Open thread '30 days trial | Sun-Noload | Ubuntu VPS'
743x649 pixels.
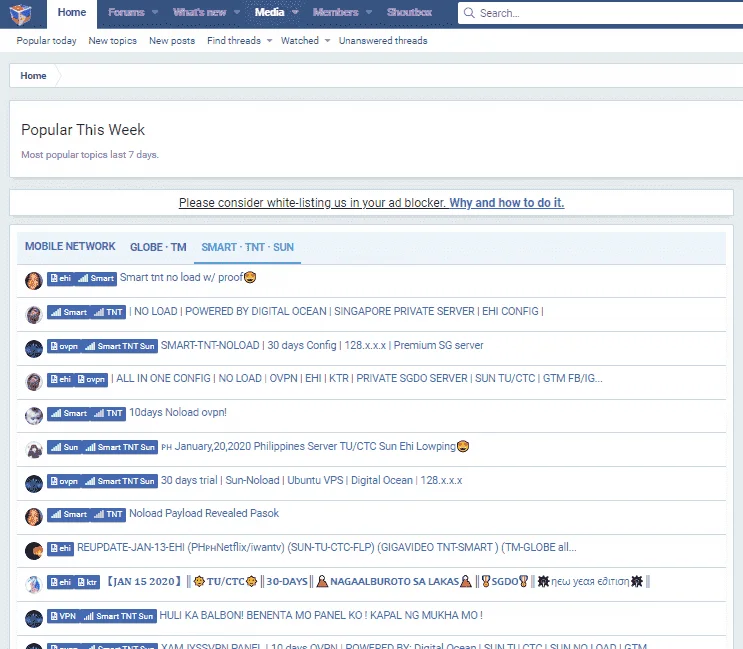[311, 480]
